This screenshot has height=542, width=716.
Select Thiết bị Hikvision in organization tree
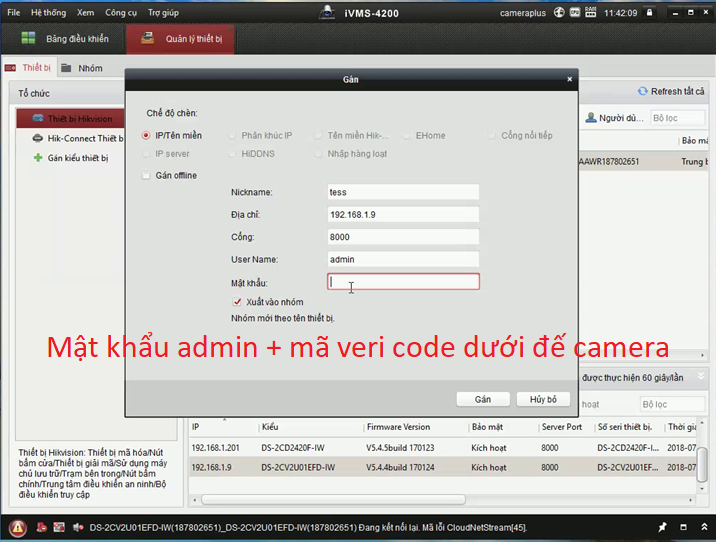pyautogui.click(x=70, y=118)
